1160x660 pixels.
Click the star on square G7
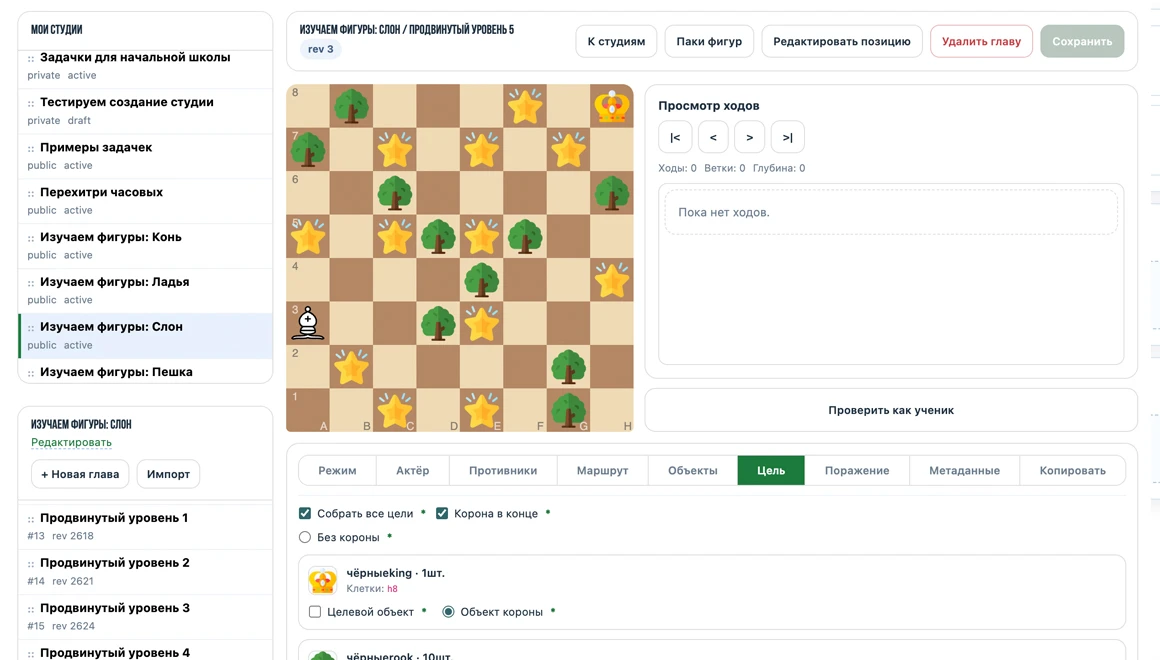568,149
